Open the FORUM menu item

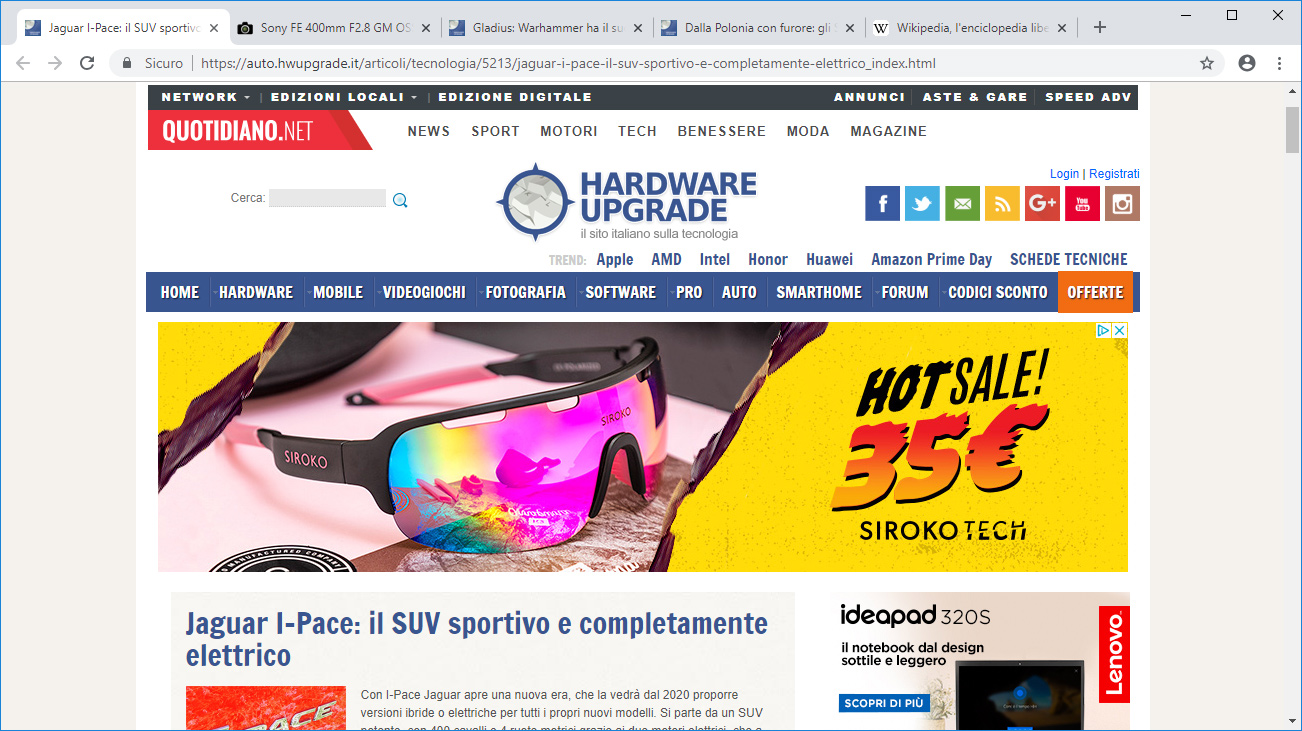pos(905,292)
